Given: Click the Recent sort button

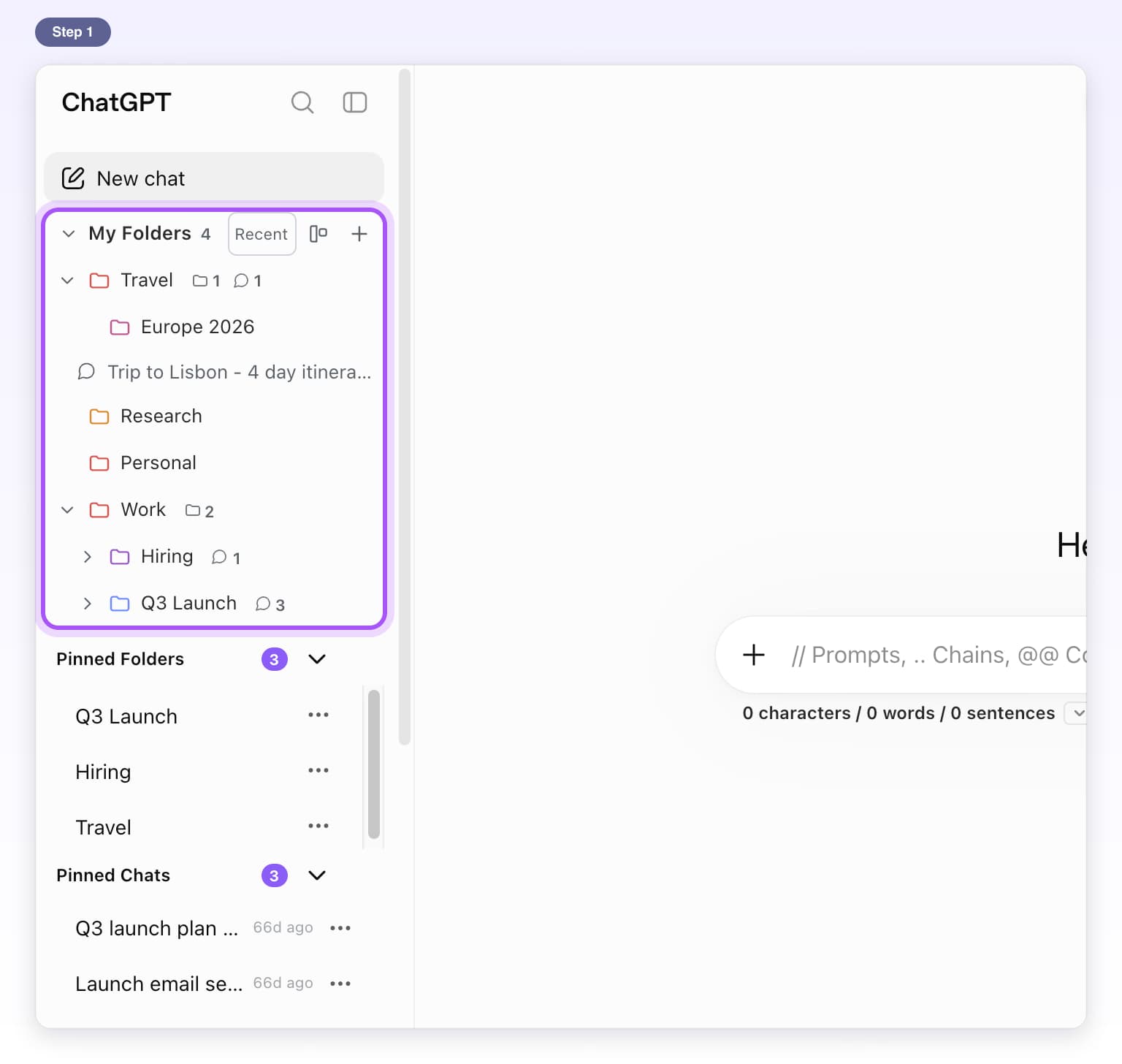Looking at the screenshot, I should tap(262, 234).
